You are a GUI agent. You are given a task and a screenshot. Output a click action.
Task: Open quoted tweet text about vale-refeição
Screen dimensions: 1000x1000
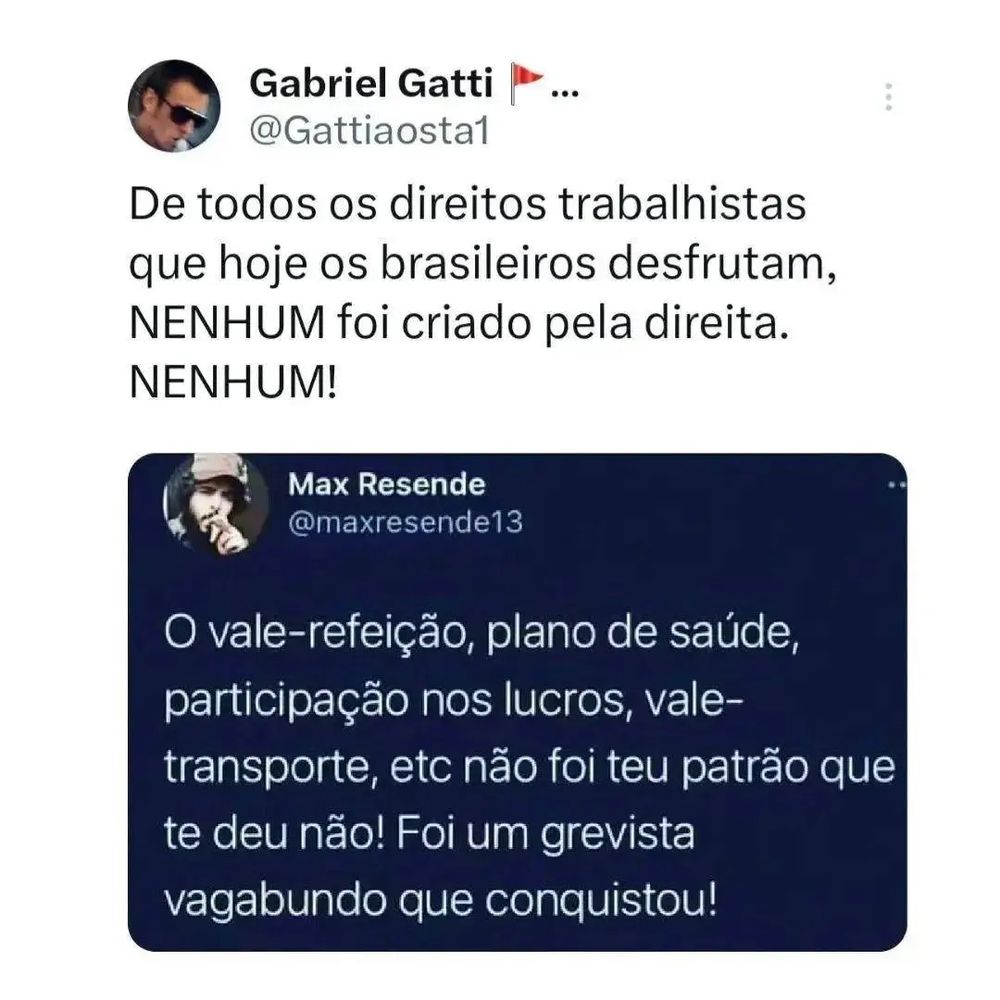click(x=529, y=766)
